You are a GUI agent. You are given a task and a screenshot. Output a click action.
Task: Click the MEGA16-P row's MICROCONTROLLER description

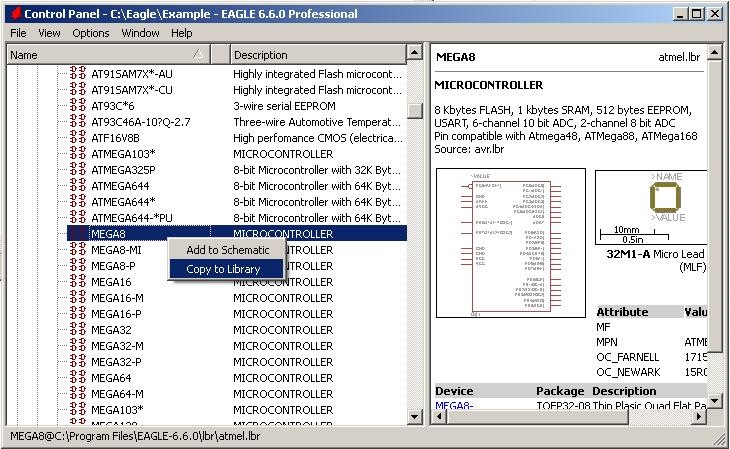point(283,313)
